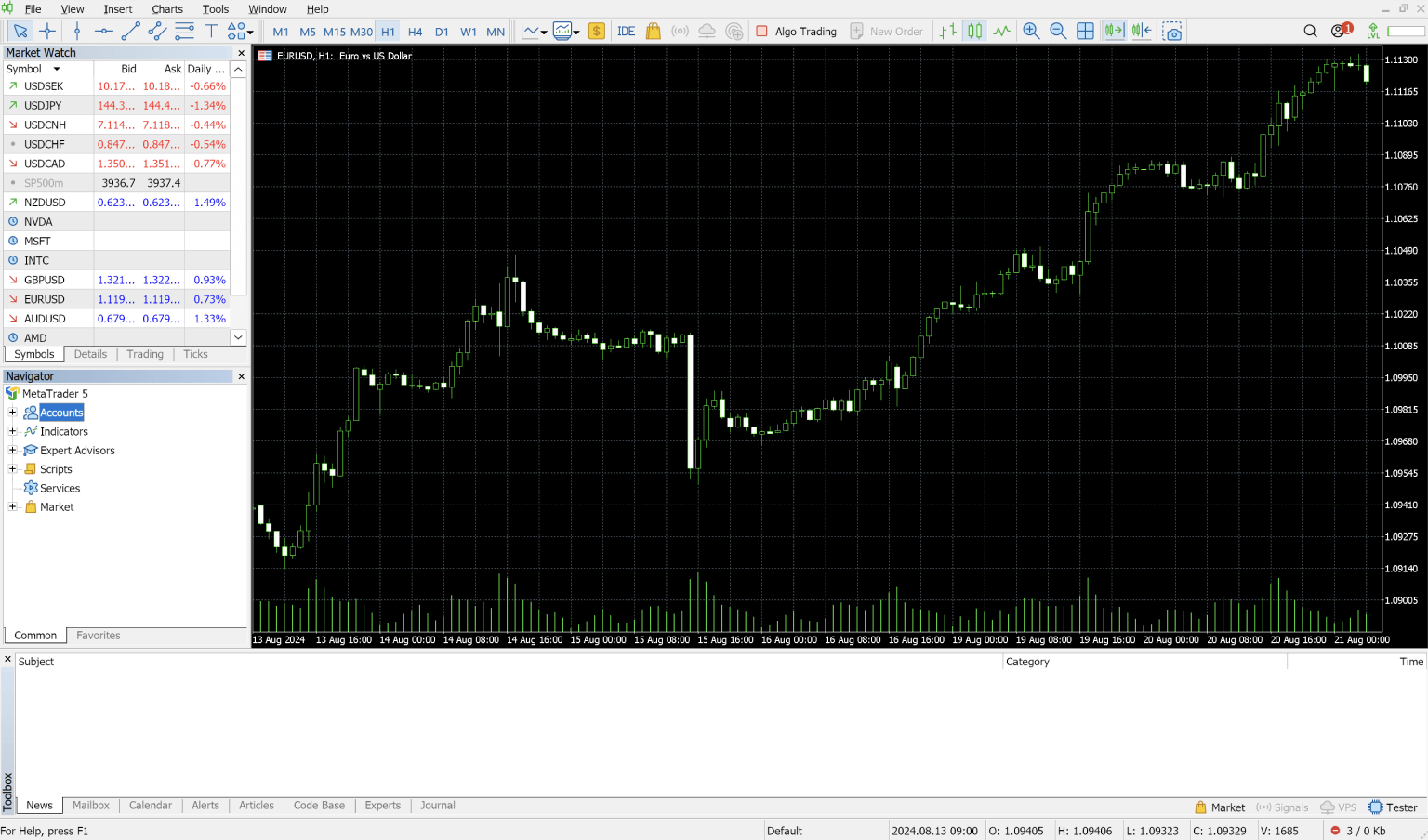Image resolution: width=1428 pixels, height=840 pixels.
Task: Tile chart windows with grid icon
Action: [x=1085, y=32]
